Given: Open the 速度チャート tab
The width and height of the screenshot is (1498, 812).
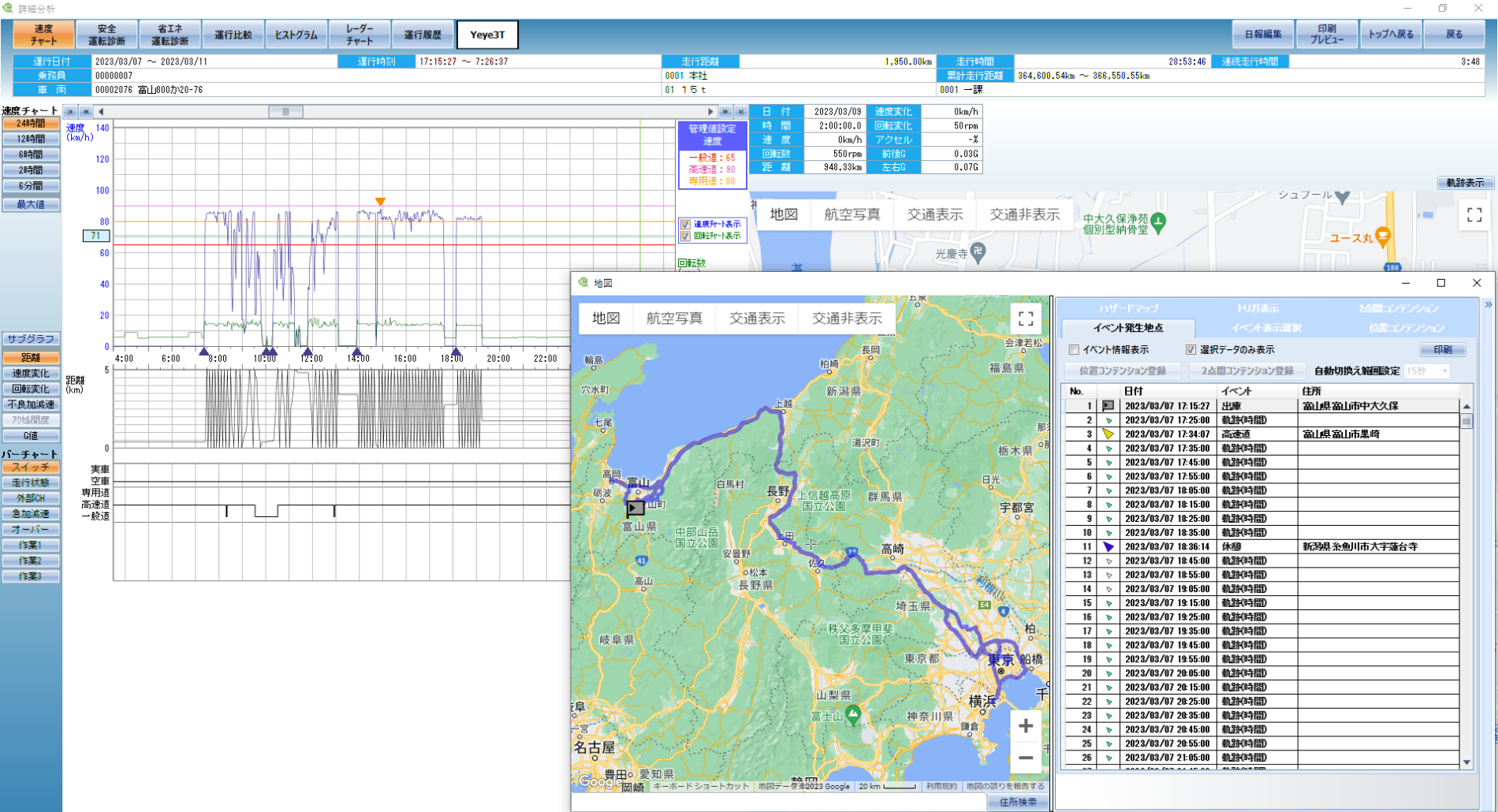Looking at the screenshot, I should (x=43, y=35).
